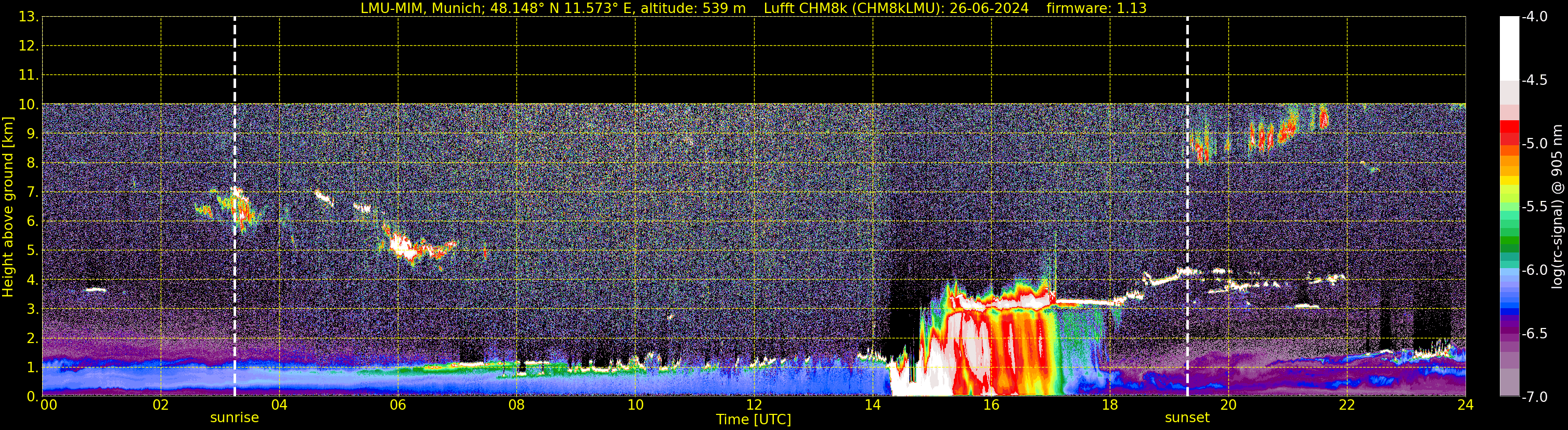1568x430 pixels.
Task: Click the "sunrise" label below the time axis
Action: point(235,418)
